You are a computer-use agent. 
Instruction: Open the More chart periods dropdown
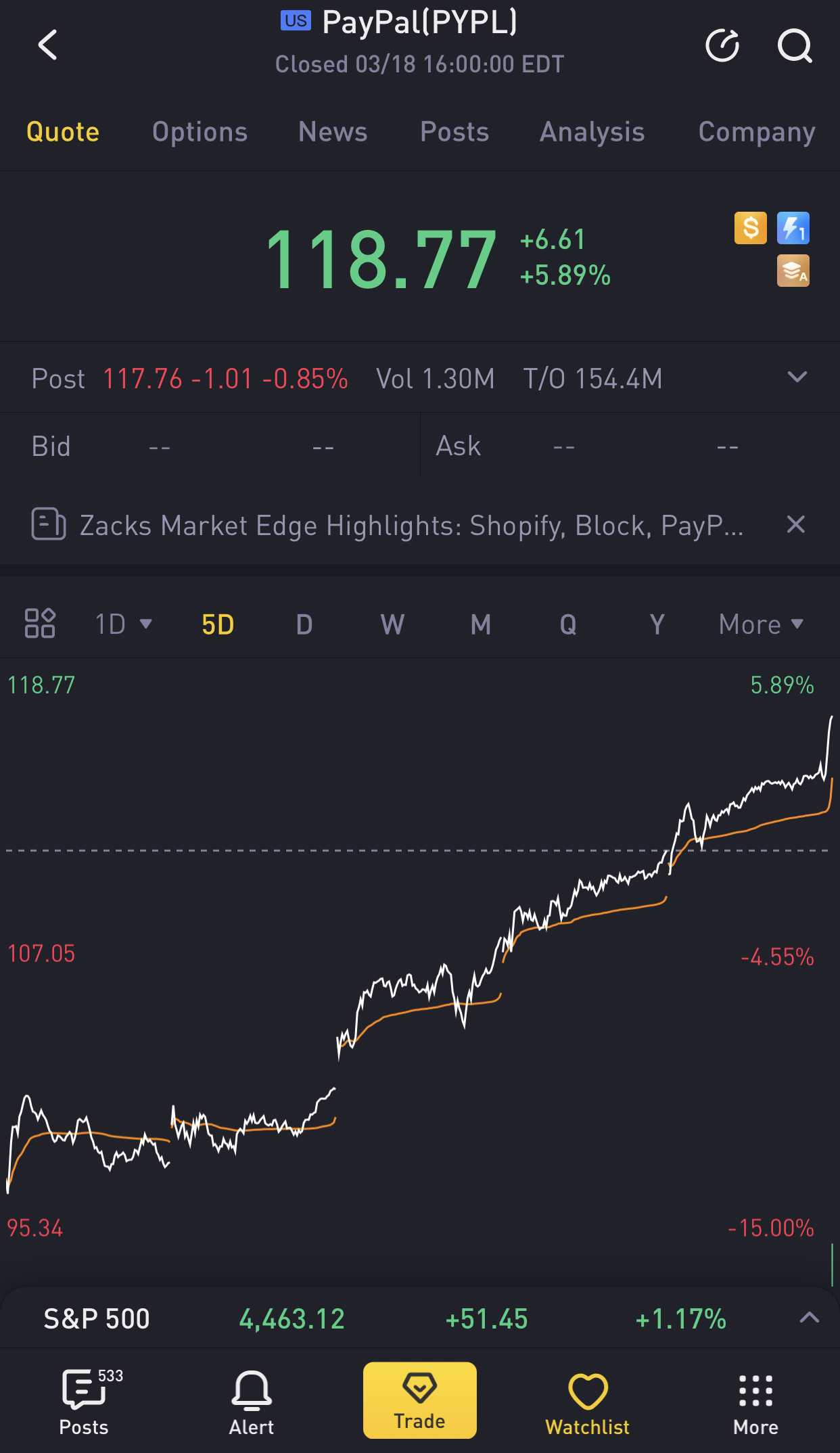point(760,624)
